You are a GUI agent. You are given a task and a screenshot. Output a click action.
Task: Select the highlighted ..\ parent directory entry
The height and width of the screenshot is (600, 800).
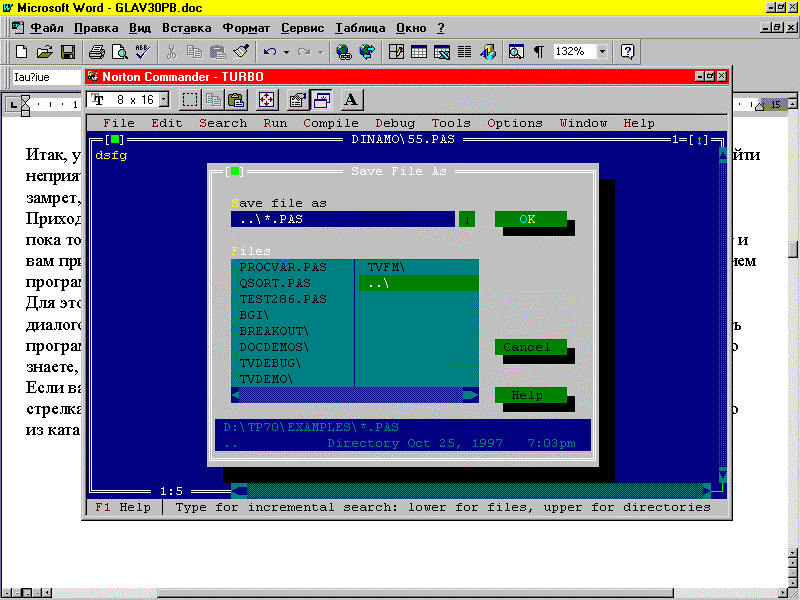click(x=418, y=283)
